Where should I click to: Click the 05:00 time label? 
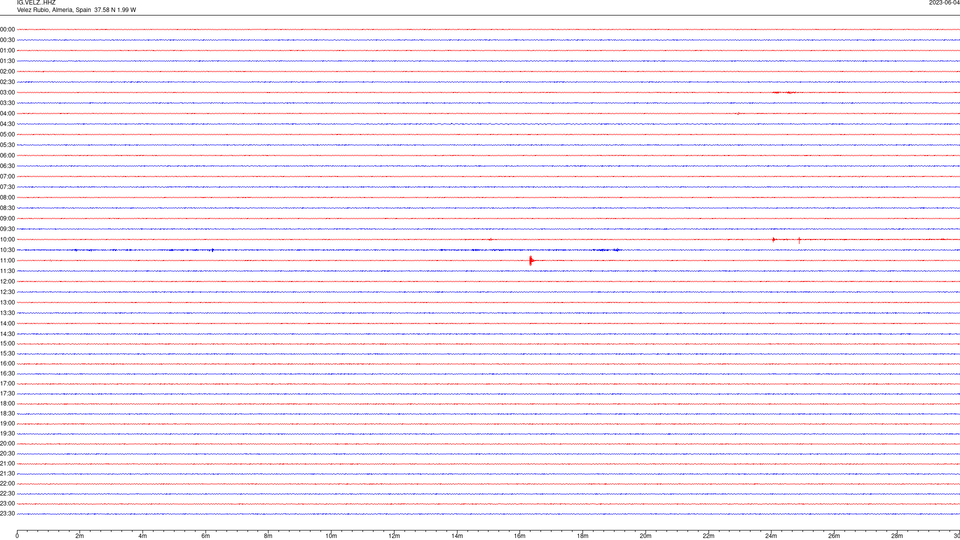[x=7, y=135]
